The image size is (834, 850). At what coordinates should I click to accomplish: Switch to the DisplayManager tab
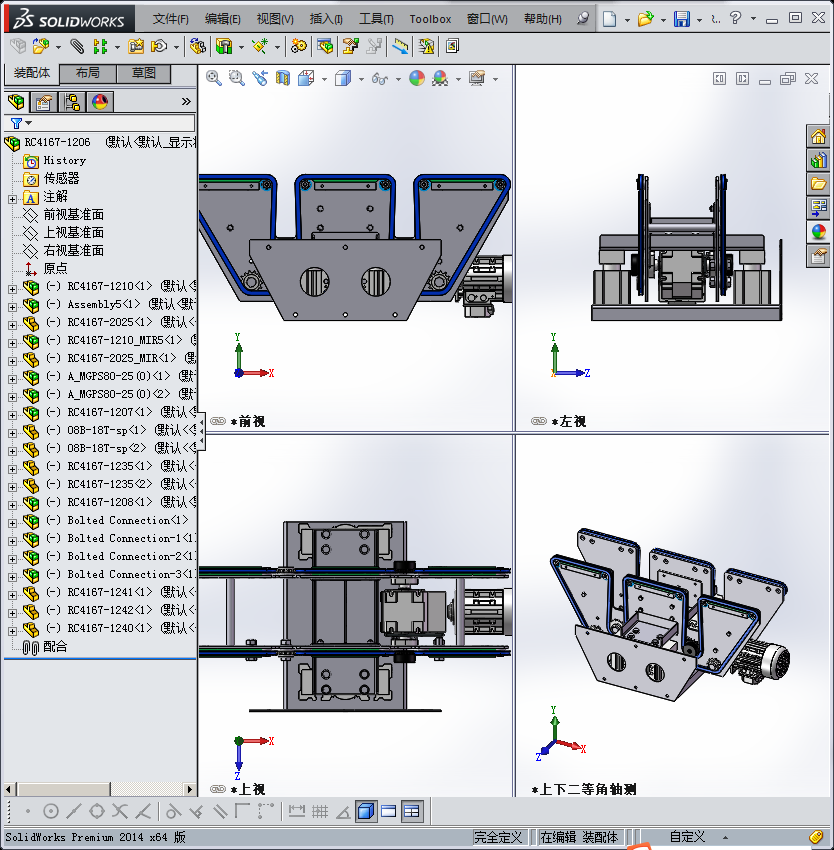tap(100, 102)
